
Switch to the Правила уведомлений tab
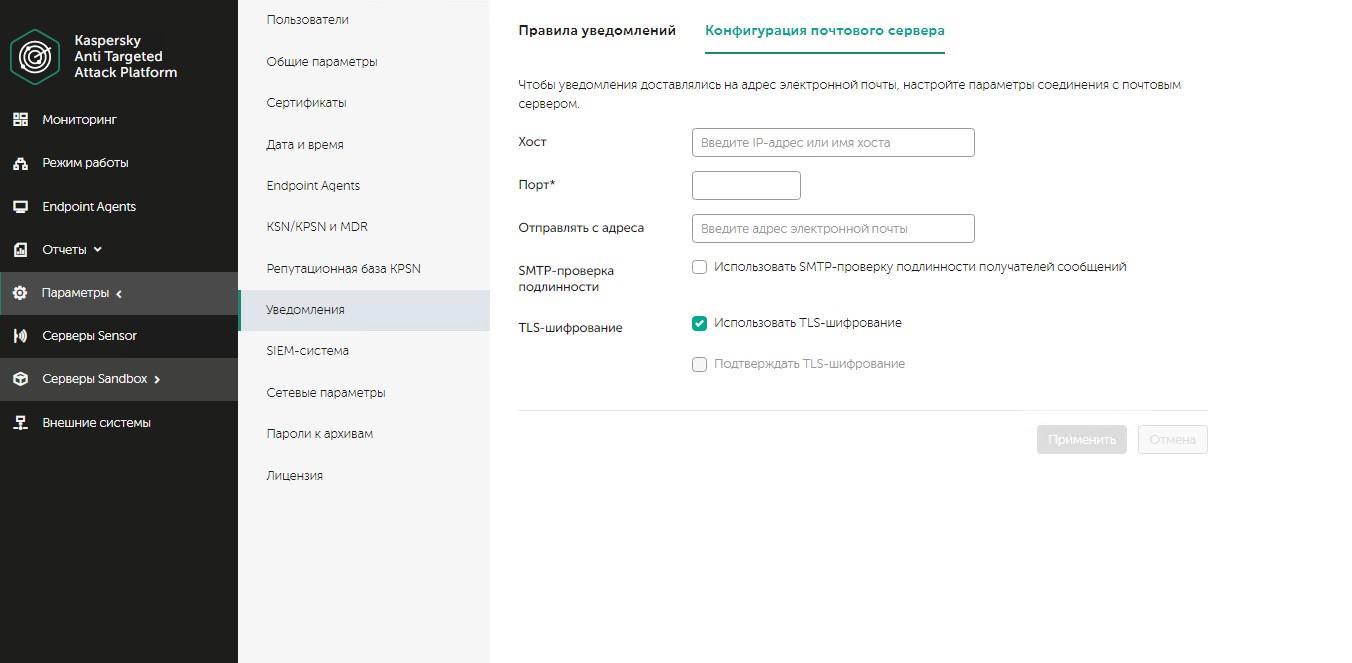597,31
